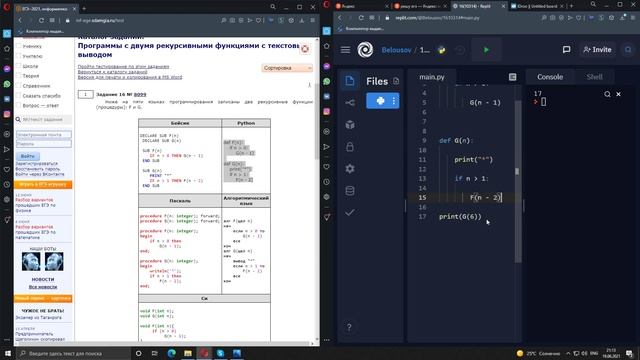Viewport: 640px width, 360px height.
Task: Click the Invite button
Action: 598,50
